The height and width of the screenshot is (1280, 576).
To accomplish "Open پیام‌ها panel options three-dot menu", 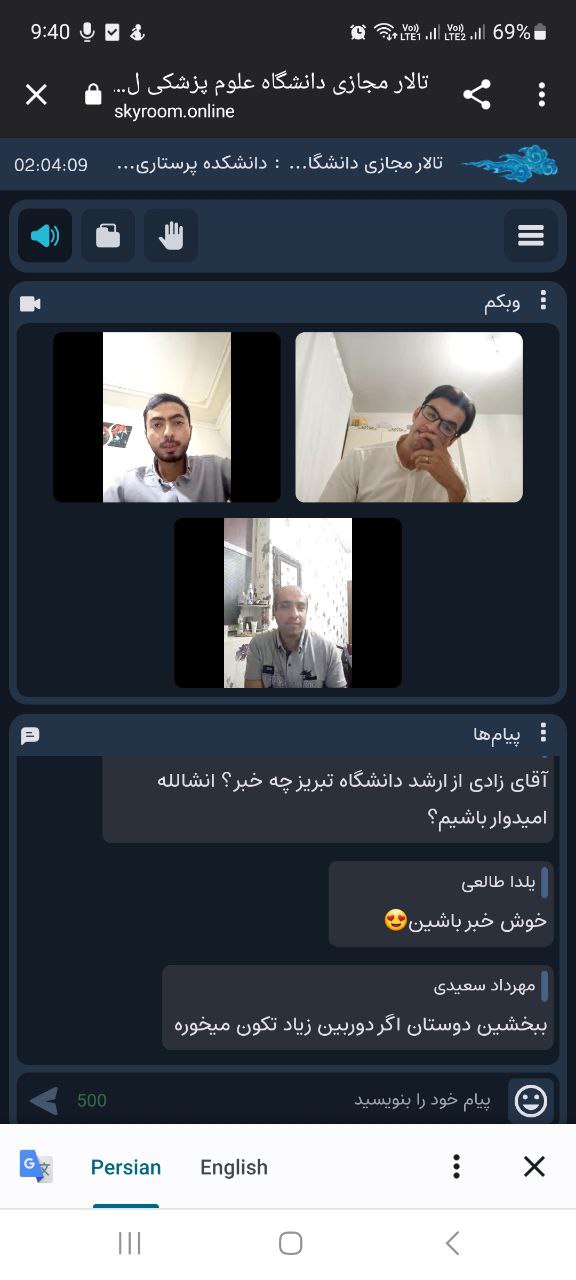I will (x=544, y=733).
